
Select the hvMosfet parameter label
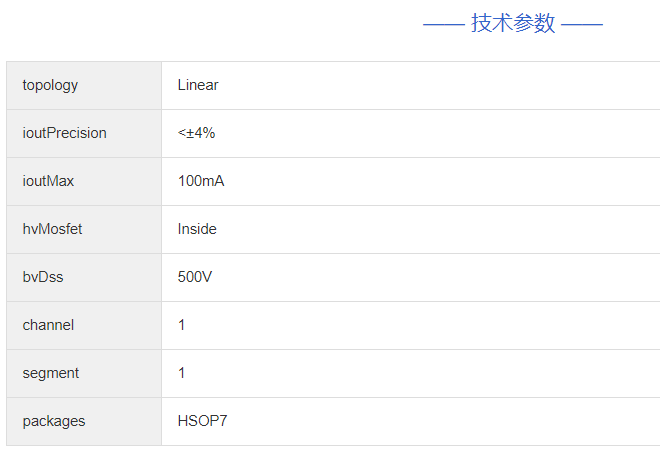tap(52, 229)
